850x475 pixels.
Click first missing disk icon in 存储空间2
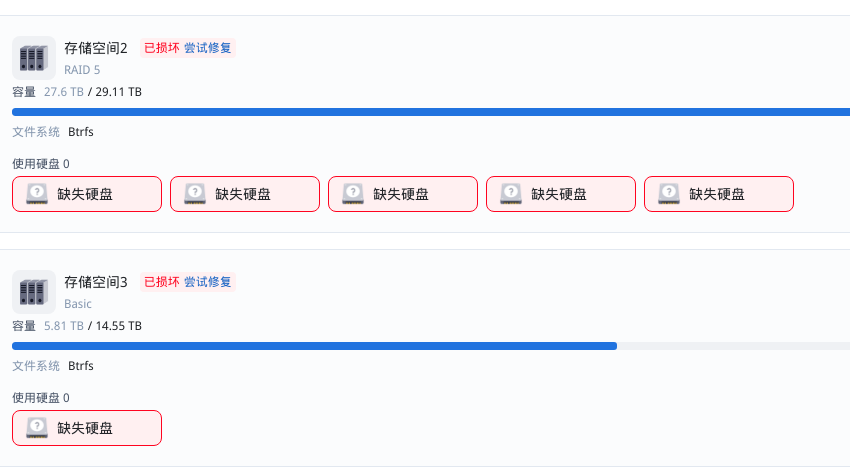pyautogui.click(x=37, y=194)
